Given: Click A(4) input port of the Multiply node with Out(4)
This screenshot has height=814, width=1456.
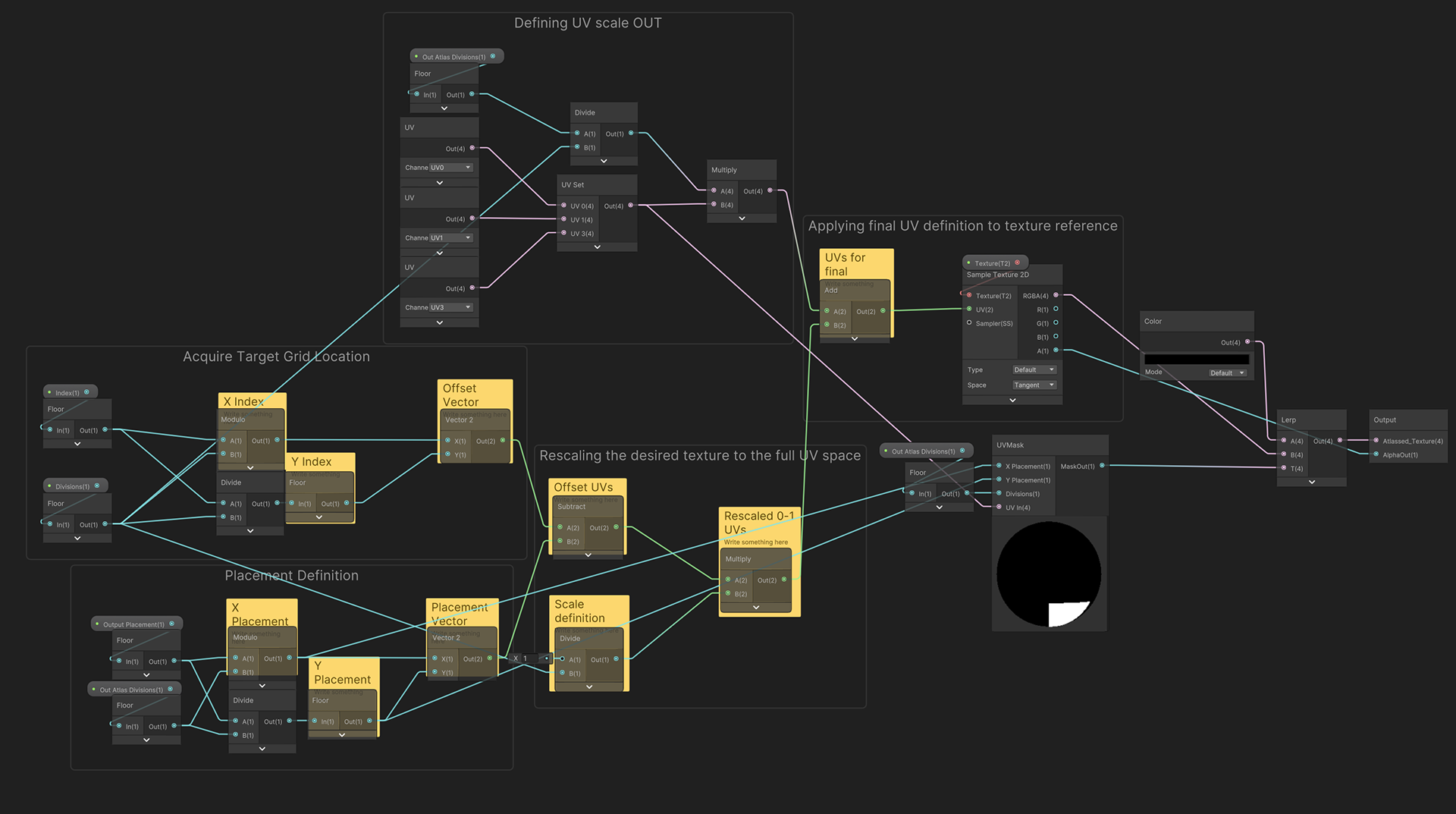Looking at the screenshot, I should tap(714, 190).
